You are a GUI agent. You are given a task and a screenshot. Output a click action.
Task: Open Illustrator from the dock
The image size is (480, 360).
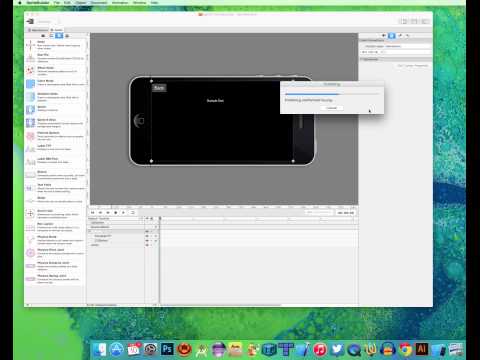422,349
